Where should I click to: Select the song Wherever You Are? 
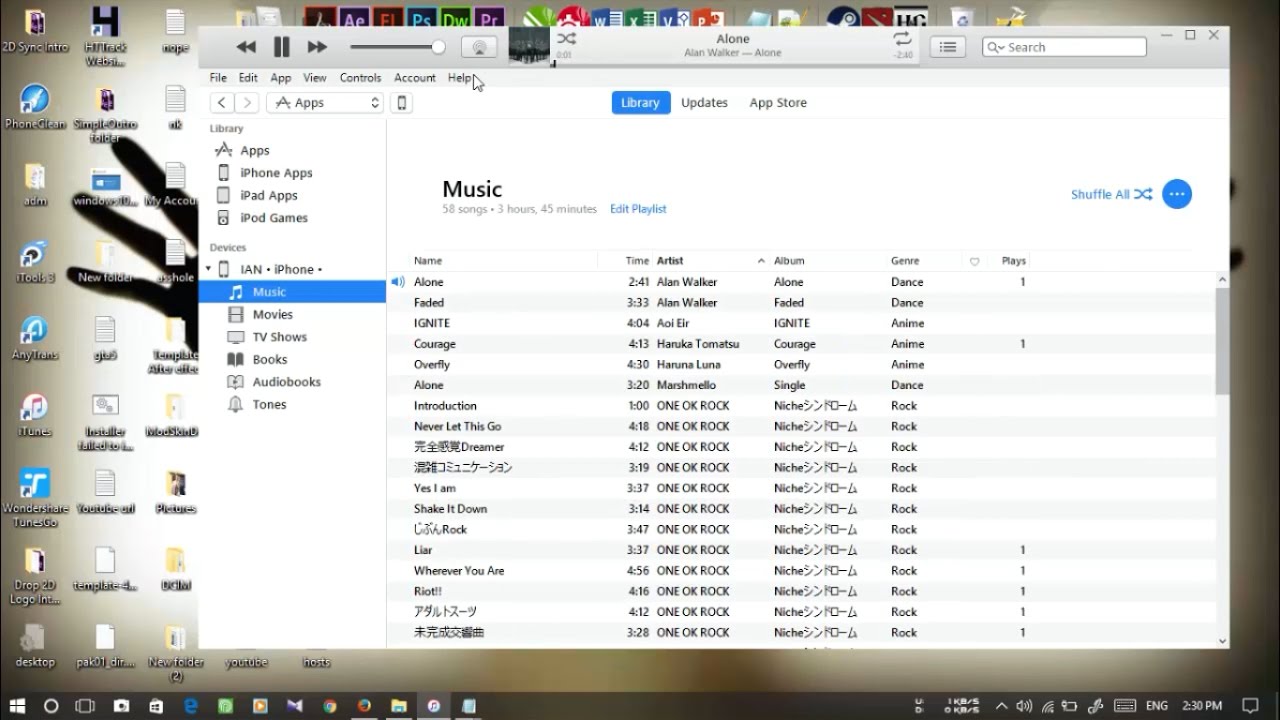pos(801,571)
